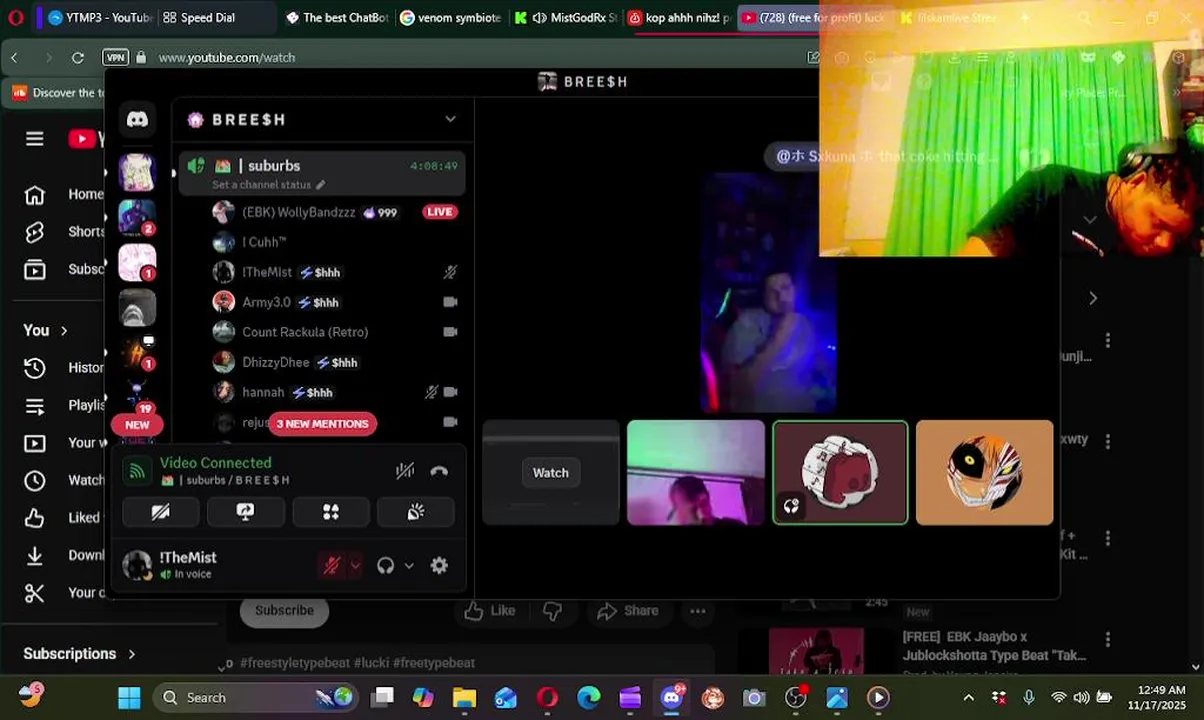Screen dimensions: 1204x720
Task: Open the Discord soundboard button
Action: (x=415, y=512)
